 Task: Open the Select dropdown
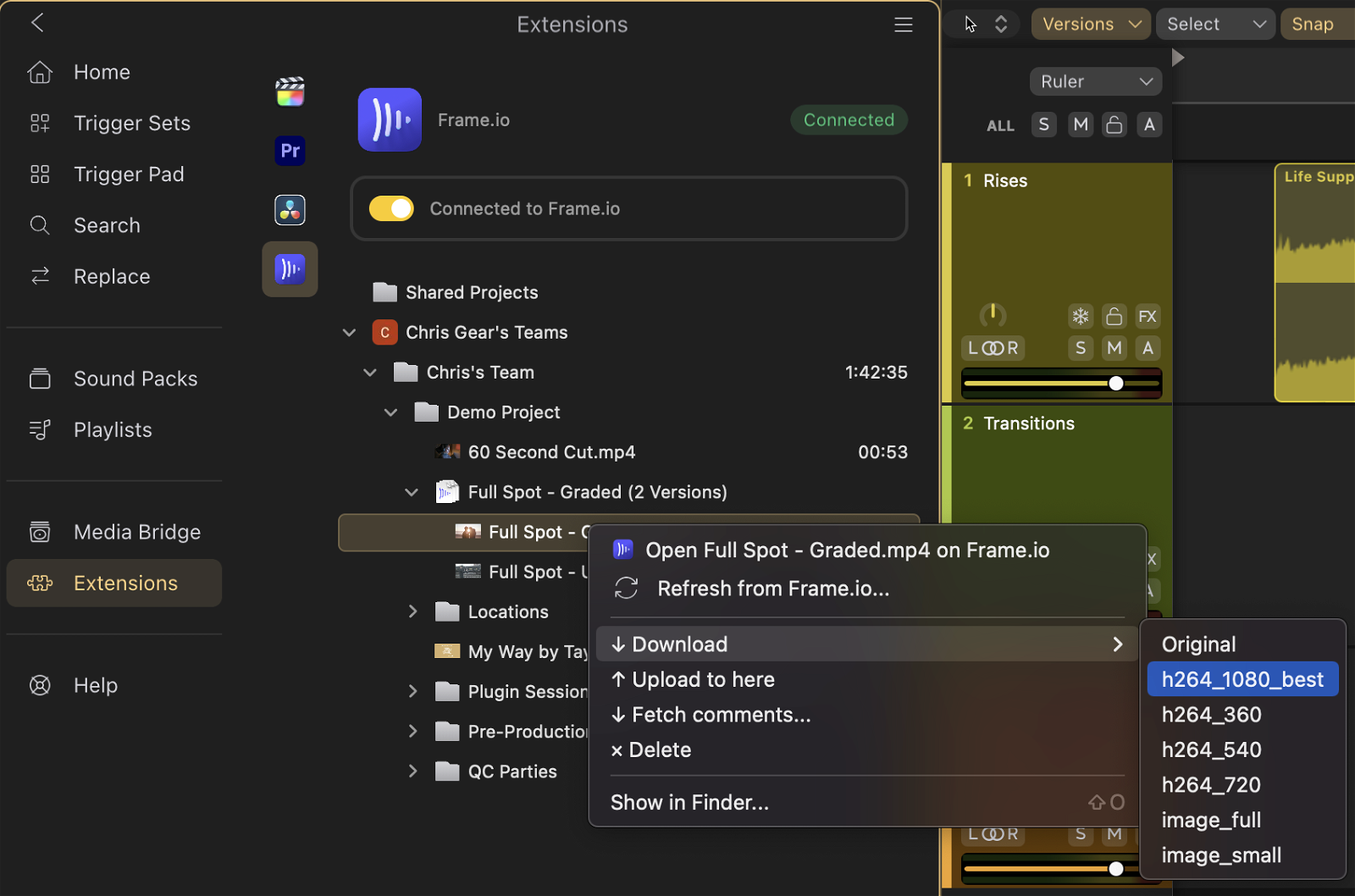click(x=1215, y=25)
